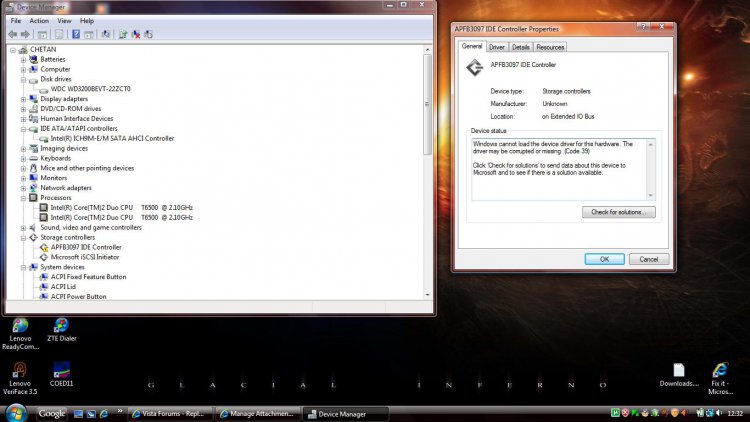Select WDC WD3200BEVT-22ZCT0 disk drive
Viewport: 750px width, 422px height.
click(90, 89)
